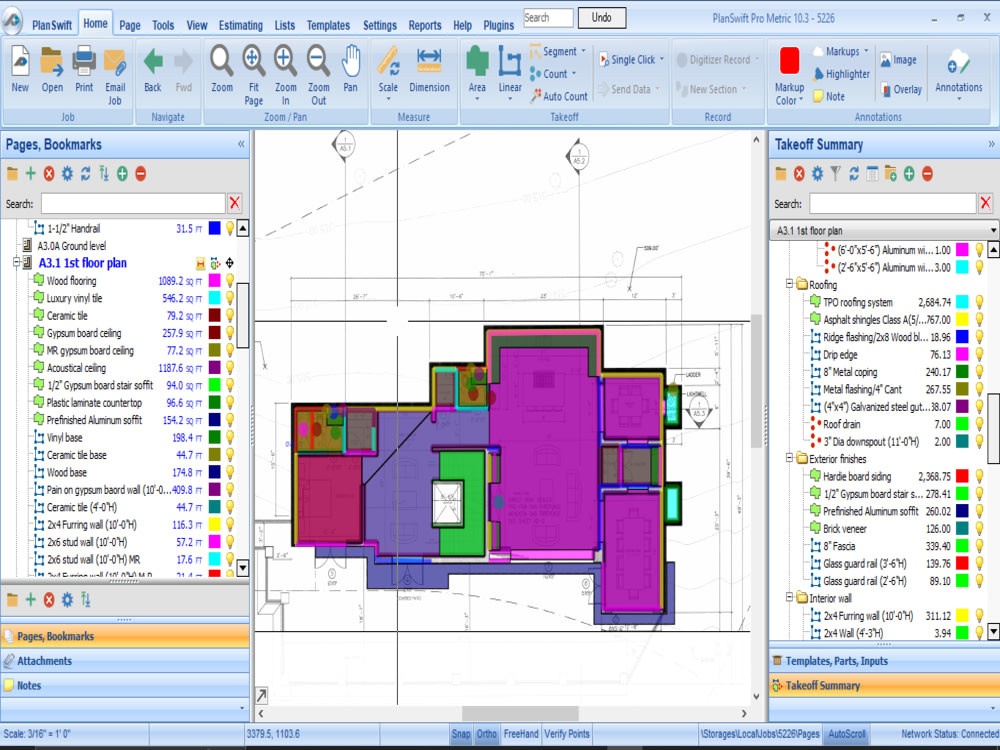1000x750 pixels.
Task: Choose the Segment takeoff tool
Action: [553, 52]
